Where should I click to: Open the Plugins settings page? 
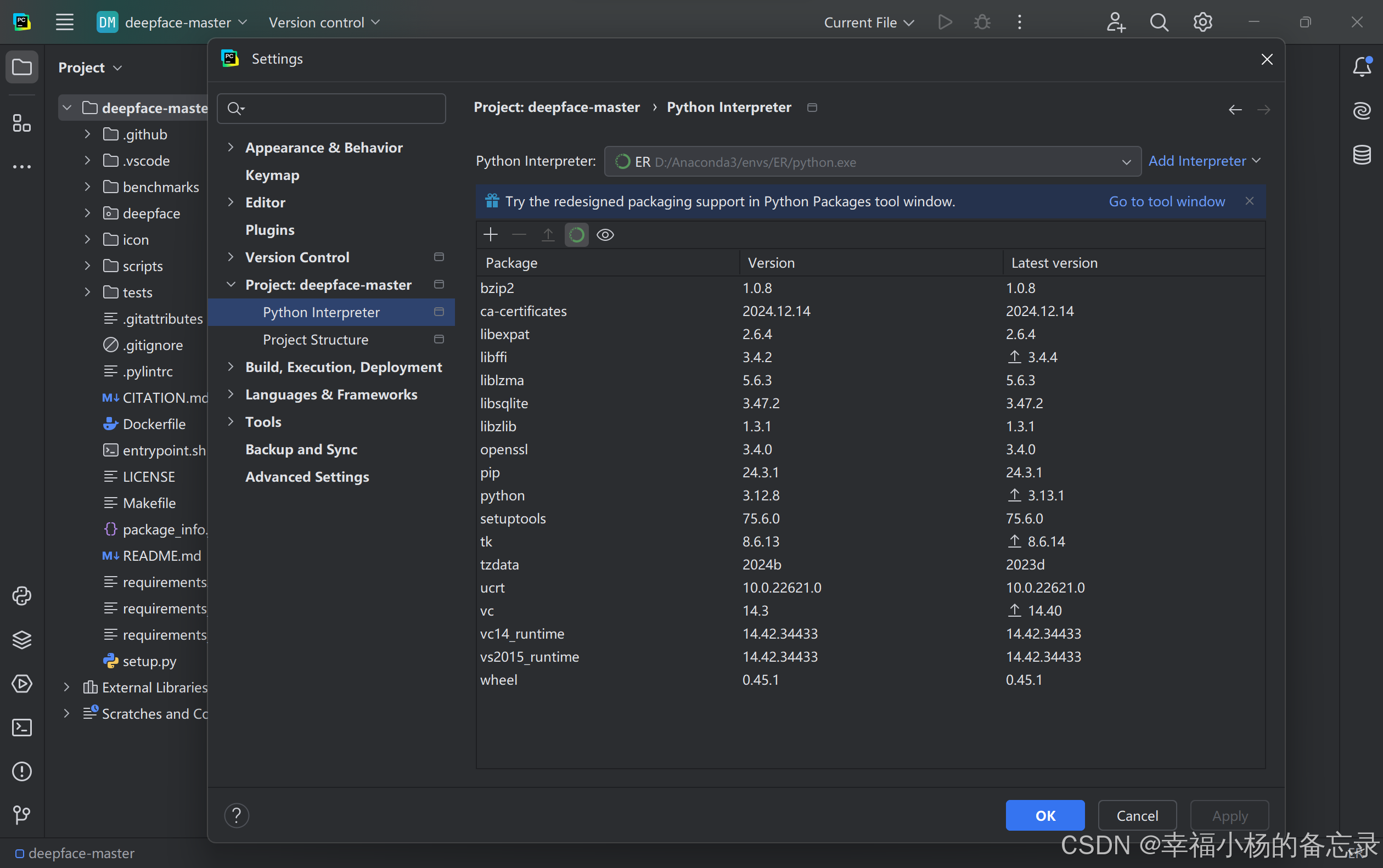tap(270, 230)
